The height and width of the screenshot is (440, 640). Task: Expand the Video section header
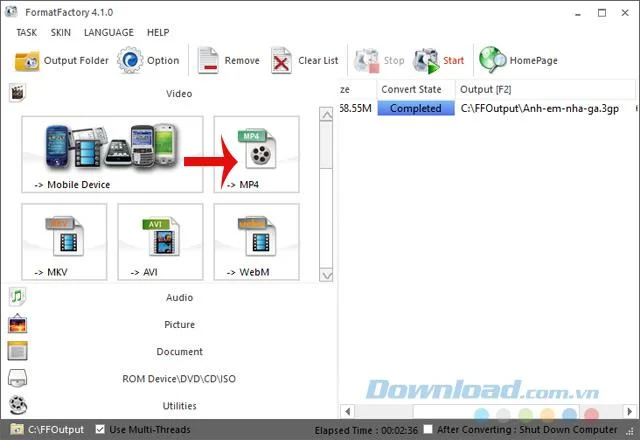click(179, 93)
